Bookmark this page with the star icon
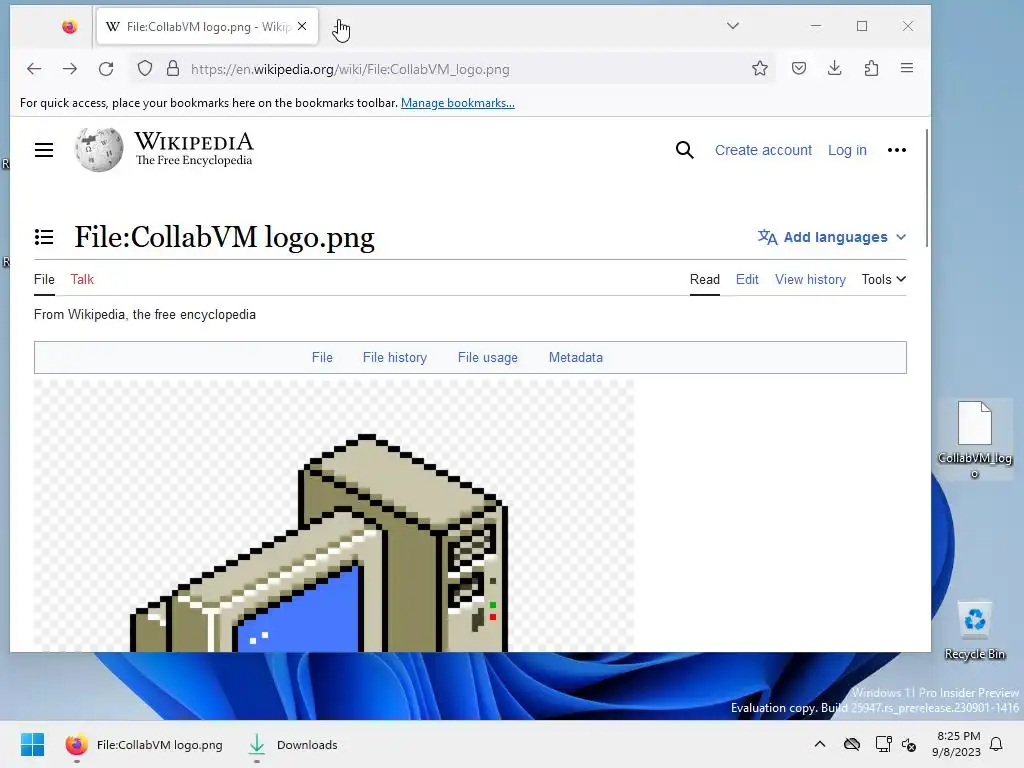 pos(760,69)
